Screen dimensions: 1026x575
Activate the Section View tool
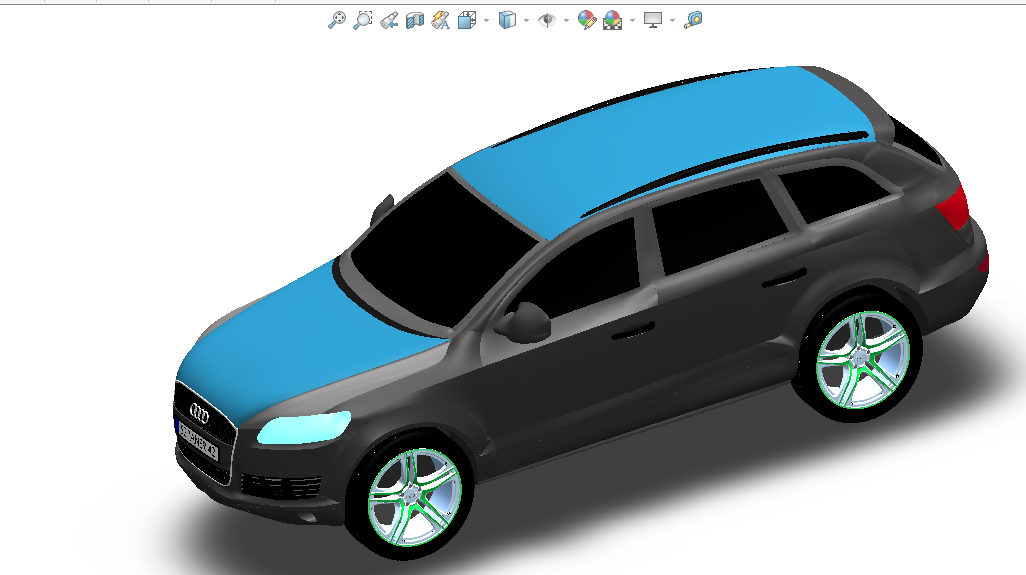pos(415,20)
